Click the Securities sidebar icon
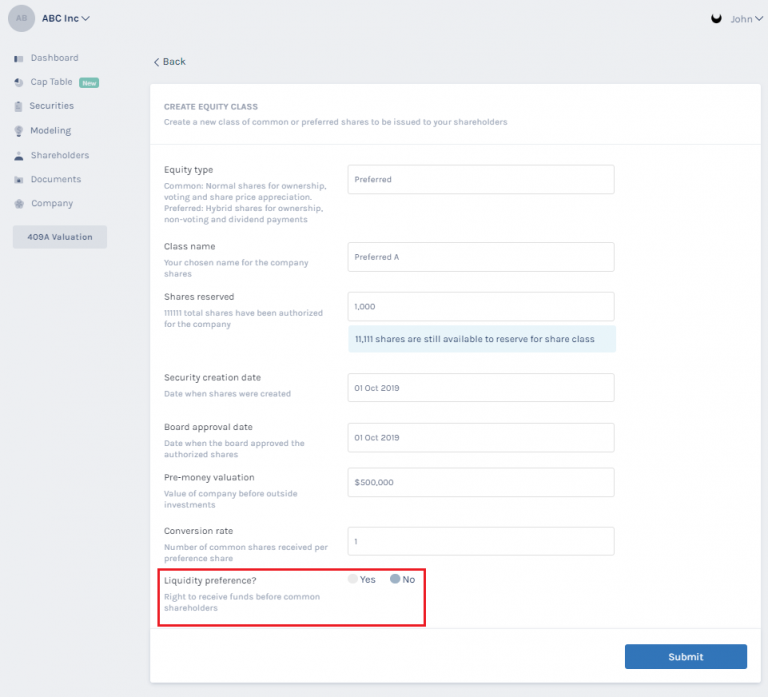Screen dimensions: 768x697 [19, 106]
